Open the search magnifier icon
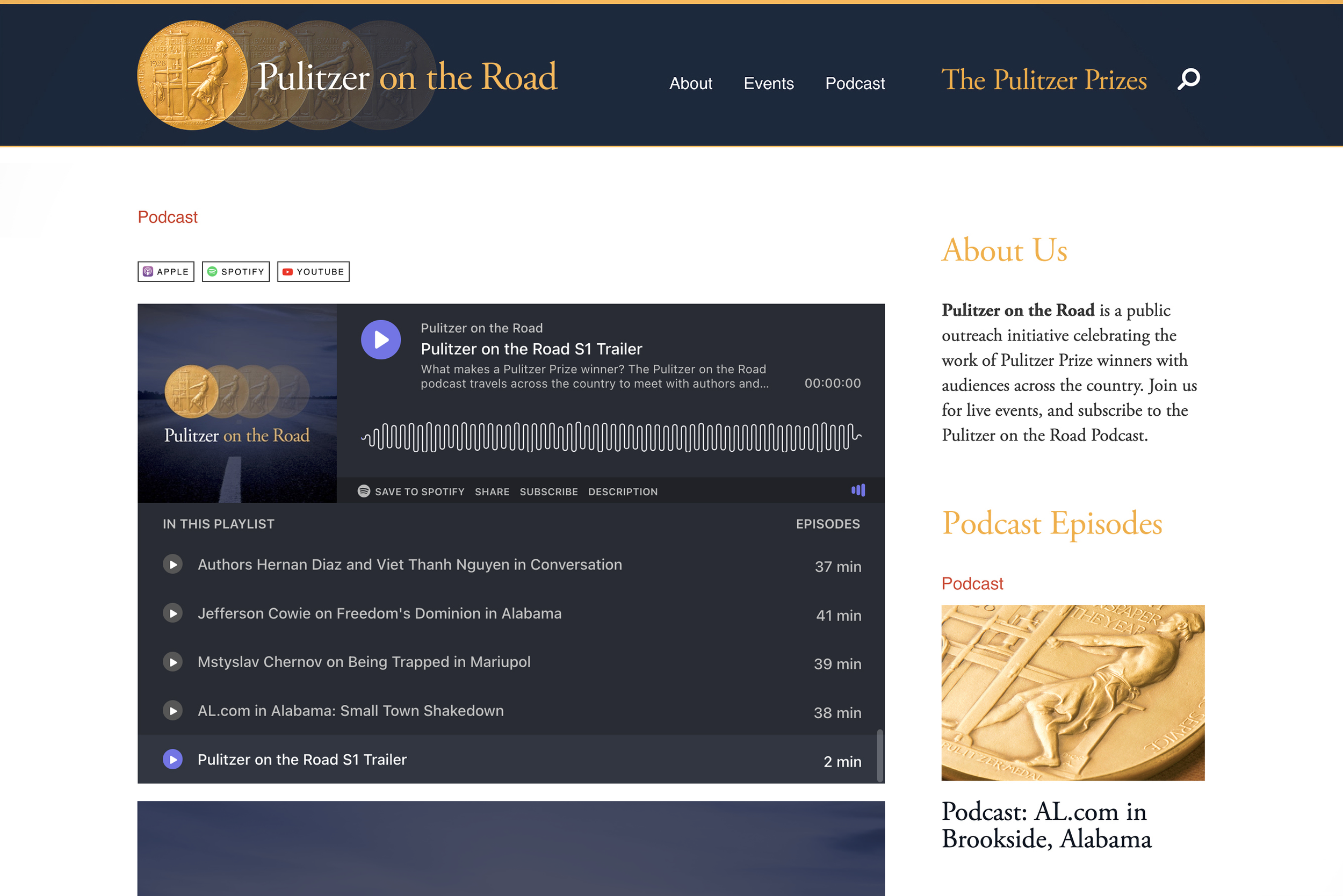 point(1189,79)
